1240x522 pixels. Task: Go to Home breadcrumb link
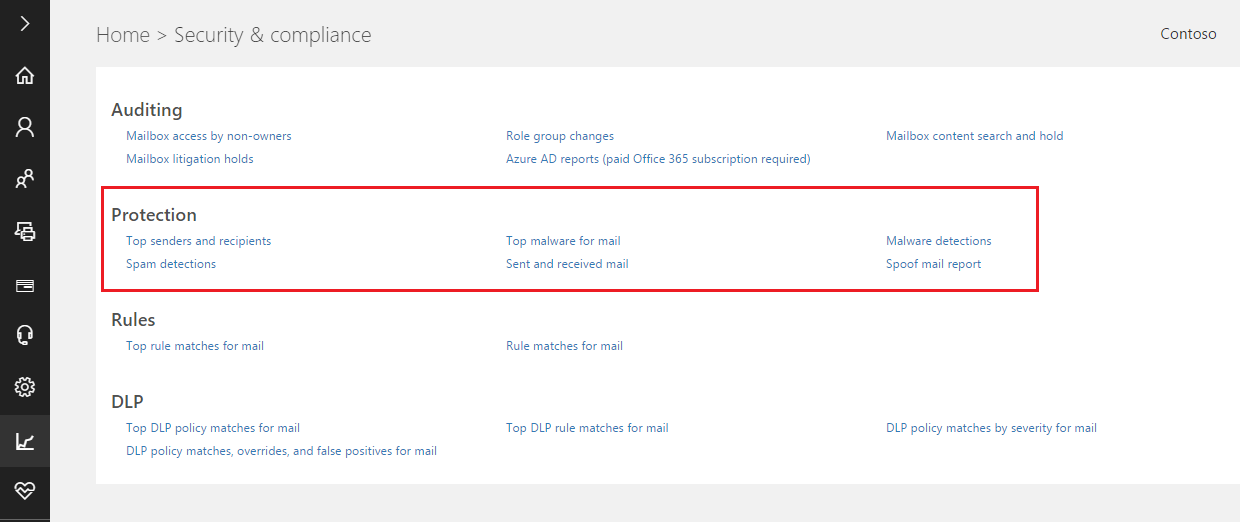tap(123, 35)
